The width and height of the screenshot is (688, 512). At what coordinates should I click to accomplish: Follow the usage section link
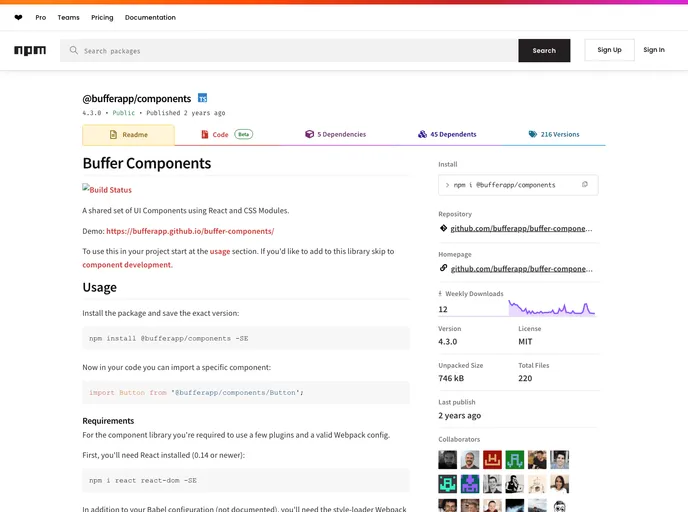click(x=220, y=251)
